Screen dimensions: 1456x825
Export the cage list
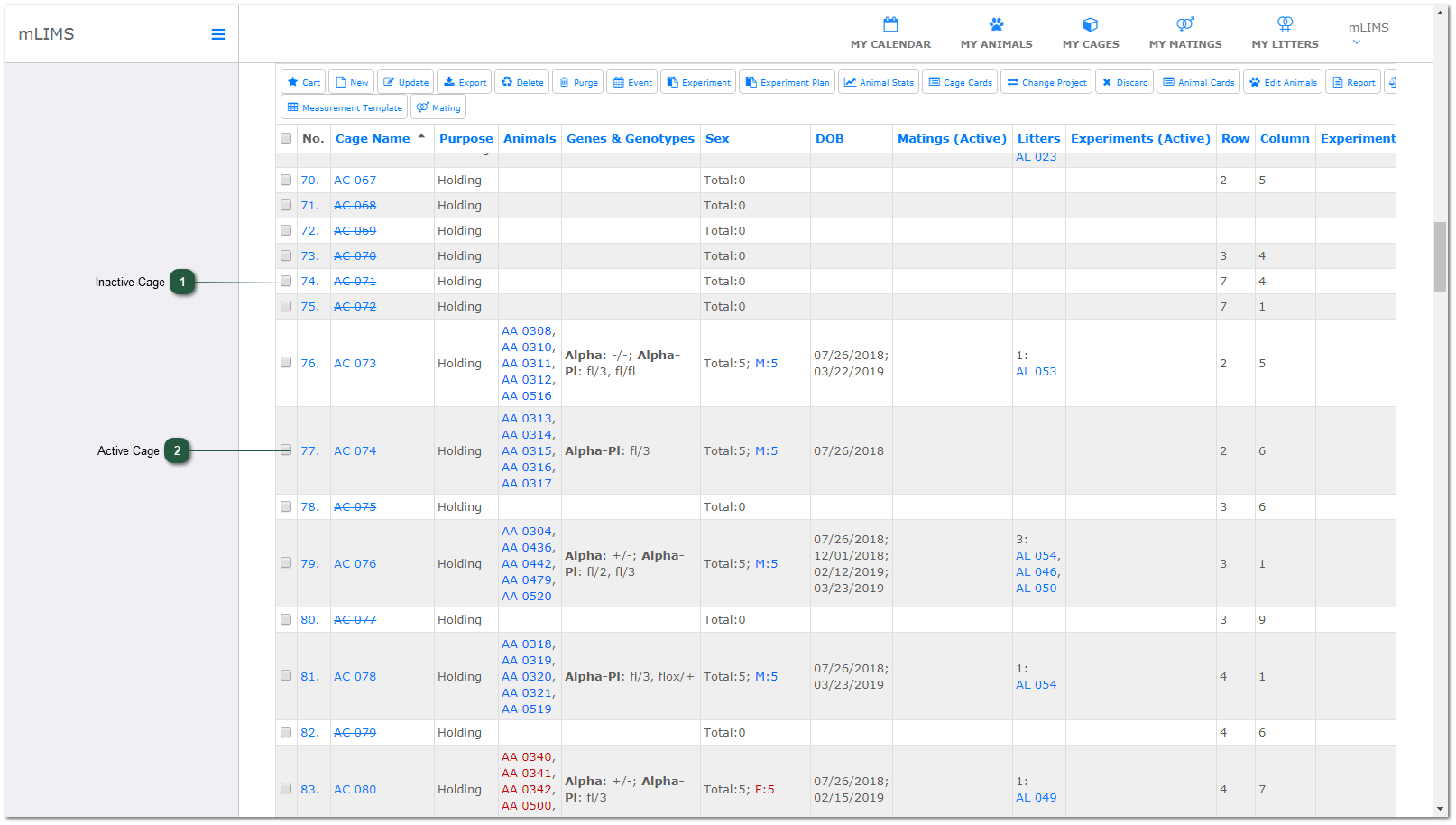465,82
